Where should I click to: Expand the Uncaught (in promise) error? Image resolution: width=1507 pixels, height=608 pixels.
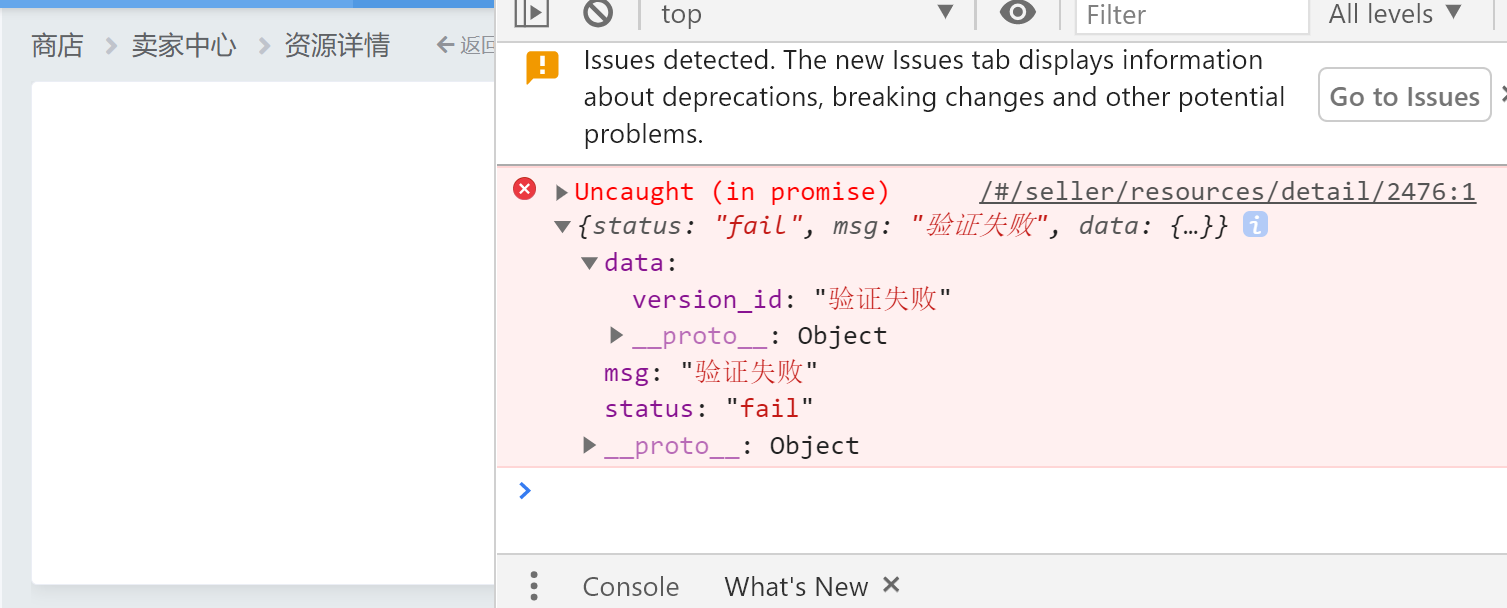[x=562, y=192]
